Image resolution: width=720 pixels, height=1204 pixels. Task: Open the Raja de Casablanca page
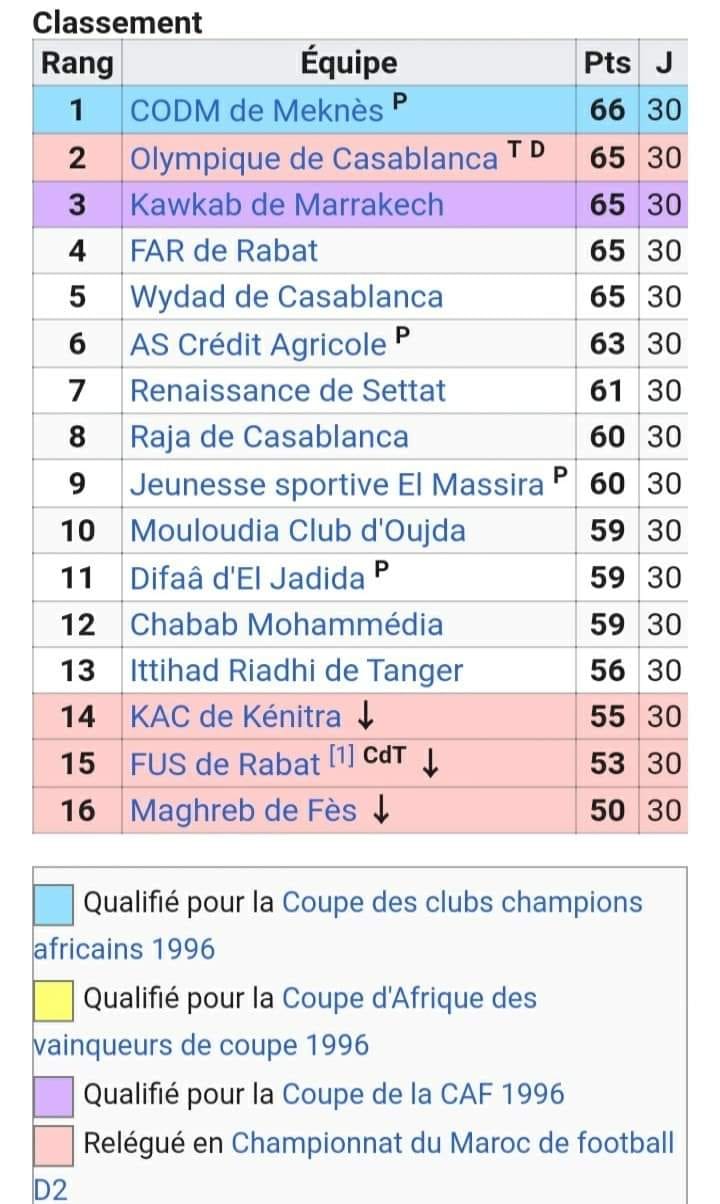(x=269, y=437)
